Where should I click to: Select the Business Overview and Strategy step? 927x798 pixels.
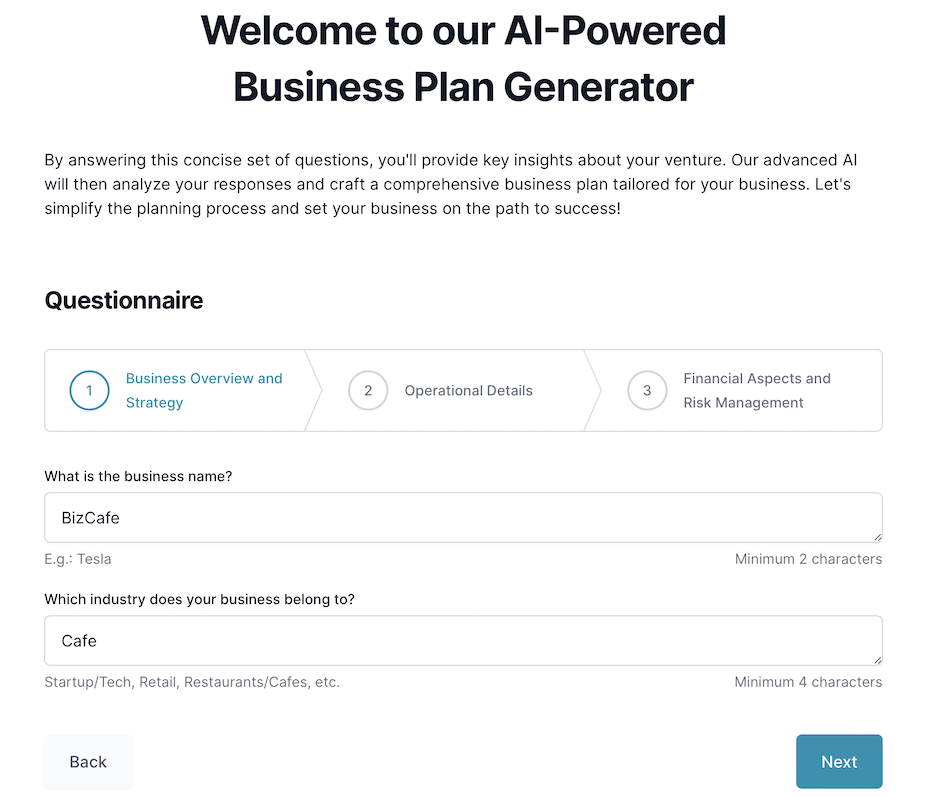point(204,391)
